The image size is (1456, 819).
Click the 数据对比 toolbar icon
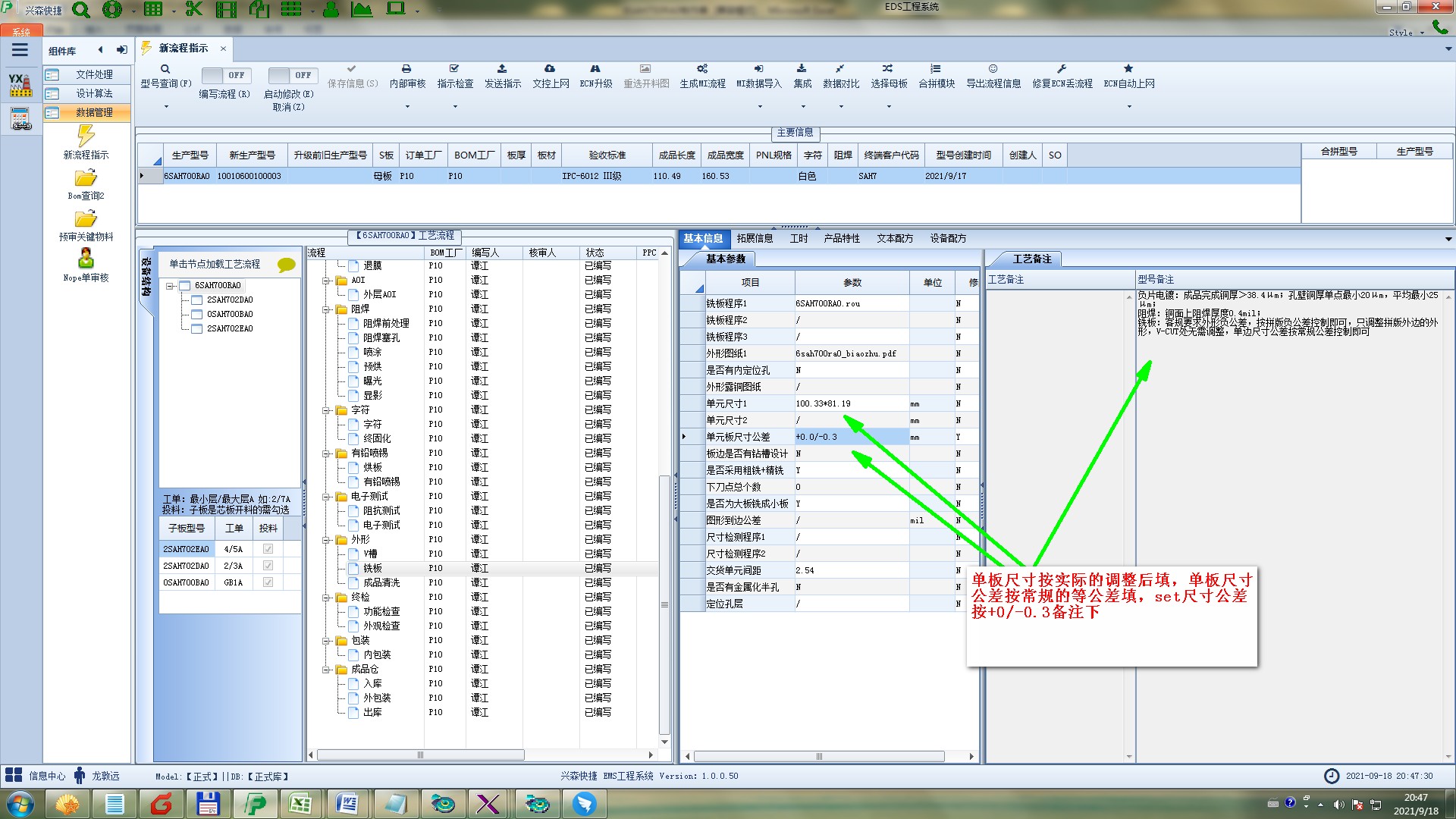[840, 69]
